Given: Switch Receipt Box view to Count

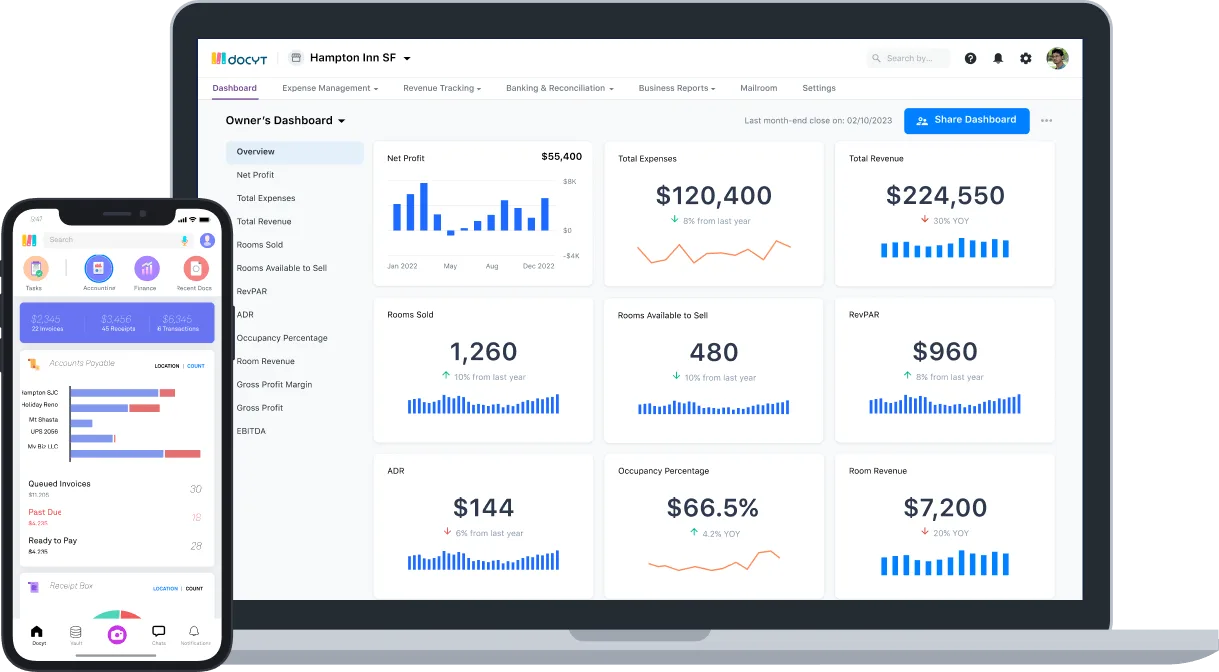Looking at the screenshot, I should coord(194,589).
